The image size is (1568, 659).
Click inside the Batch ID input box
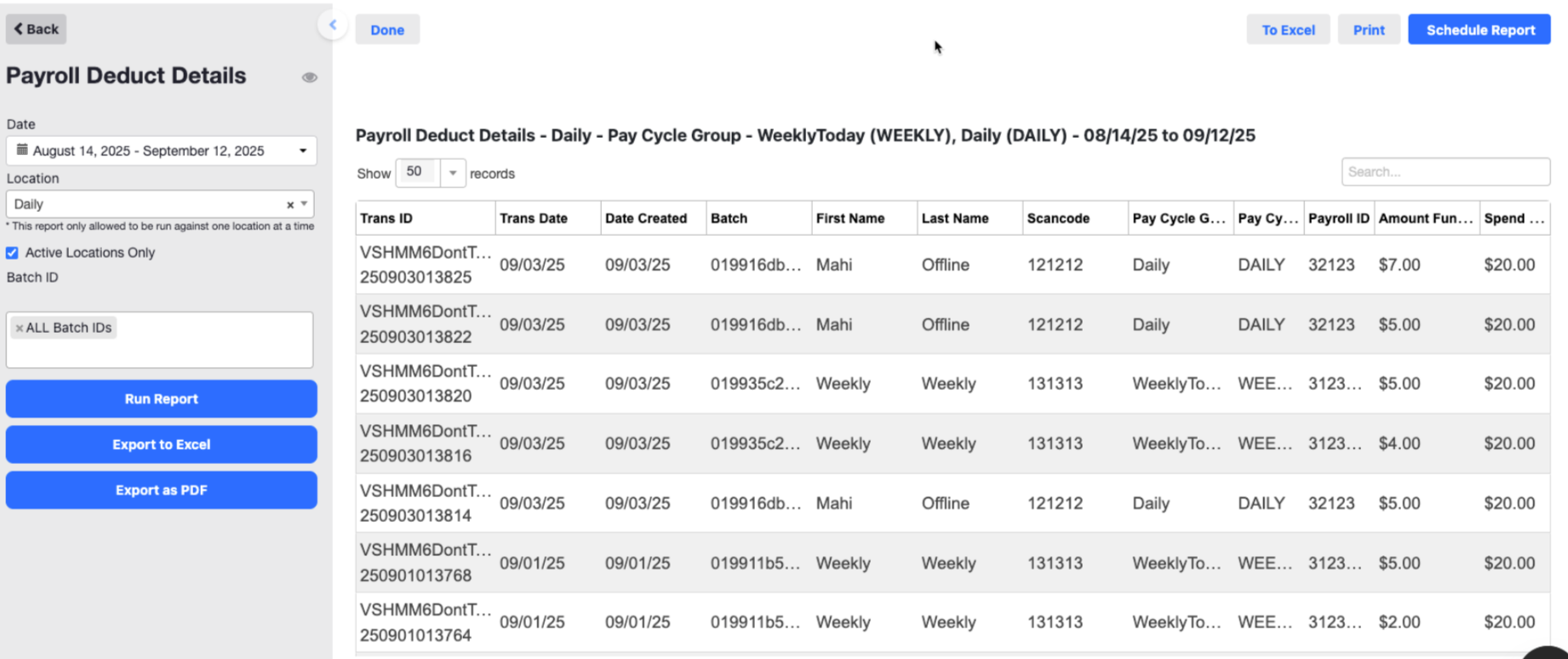point(160,341)
